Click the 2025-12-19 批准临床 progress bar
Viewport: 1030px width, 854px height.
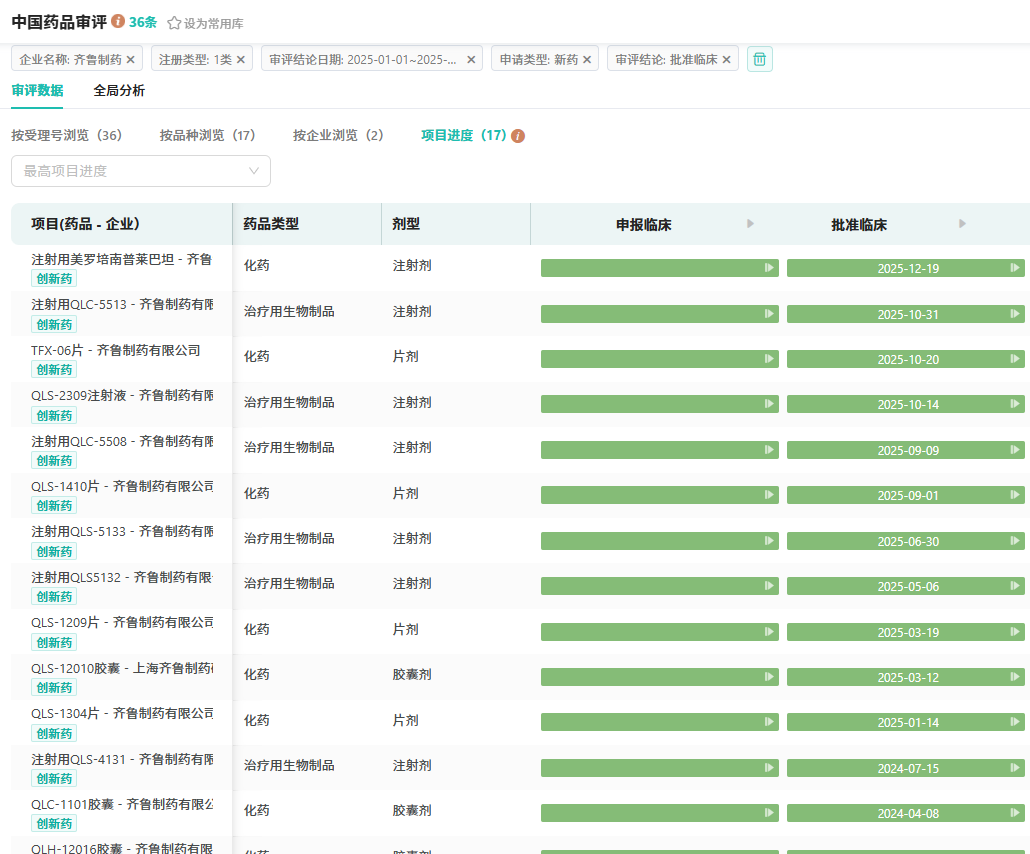(x=906, y=268)
